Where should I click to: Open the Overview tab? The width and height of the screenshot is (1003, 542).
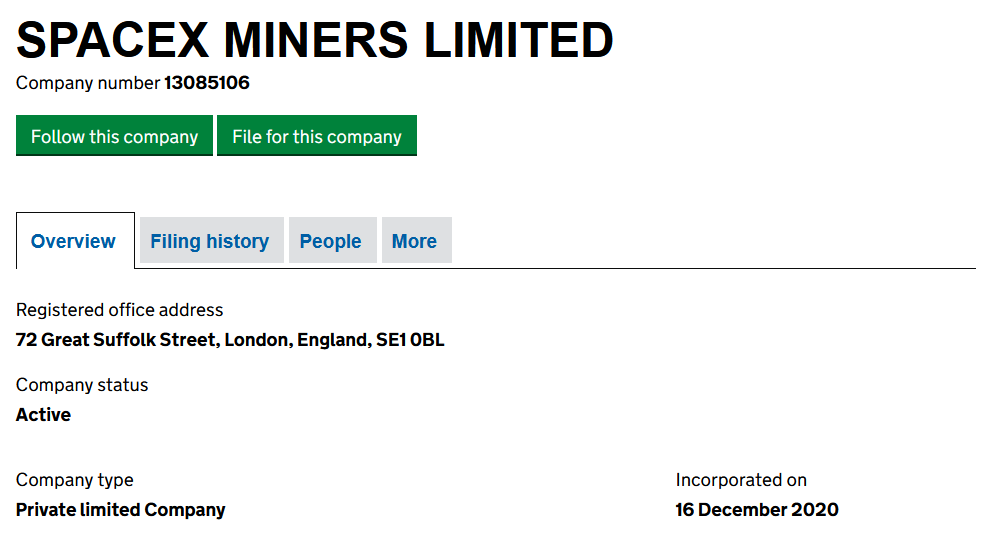coord(74,241)
